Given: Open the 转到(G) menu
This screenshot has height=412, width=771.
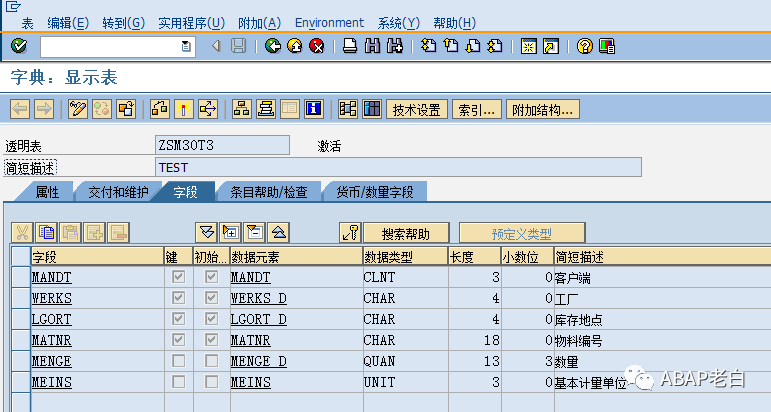Looking at the screenshot, I should point(123,23).
